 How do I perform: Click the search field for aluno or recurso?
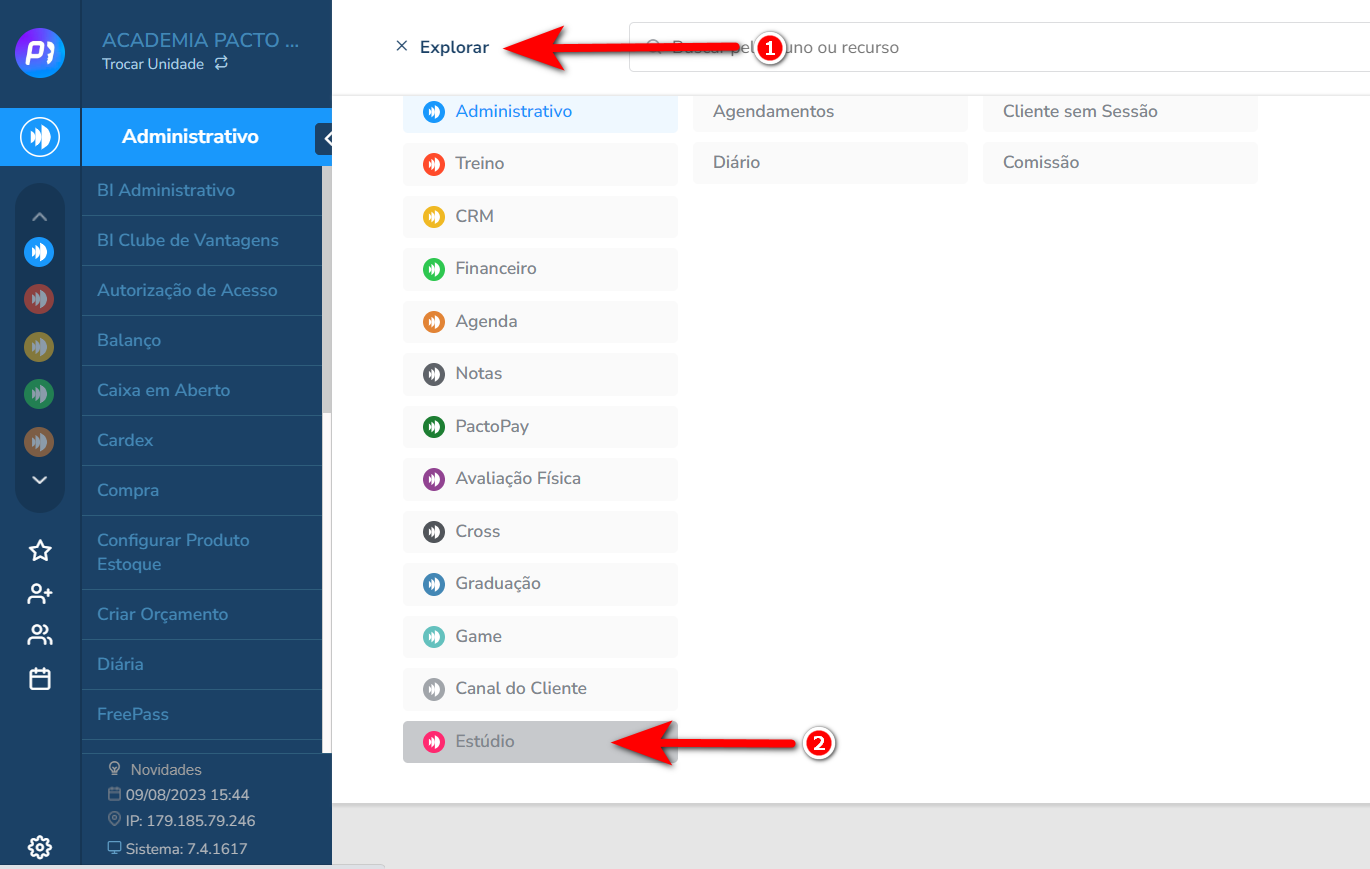pyautogui.click(x=1000, y=47)
